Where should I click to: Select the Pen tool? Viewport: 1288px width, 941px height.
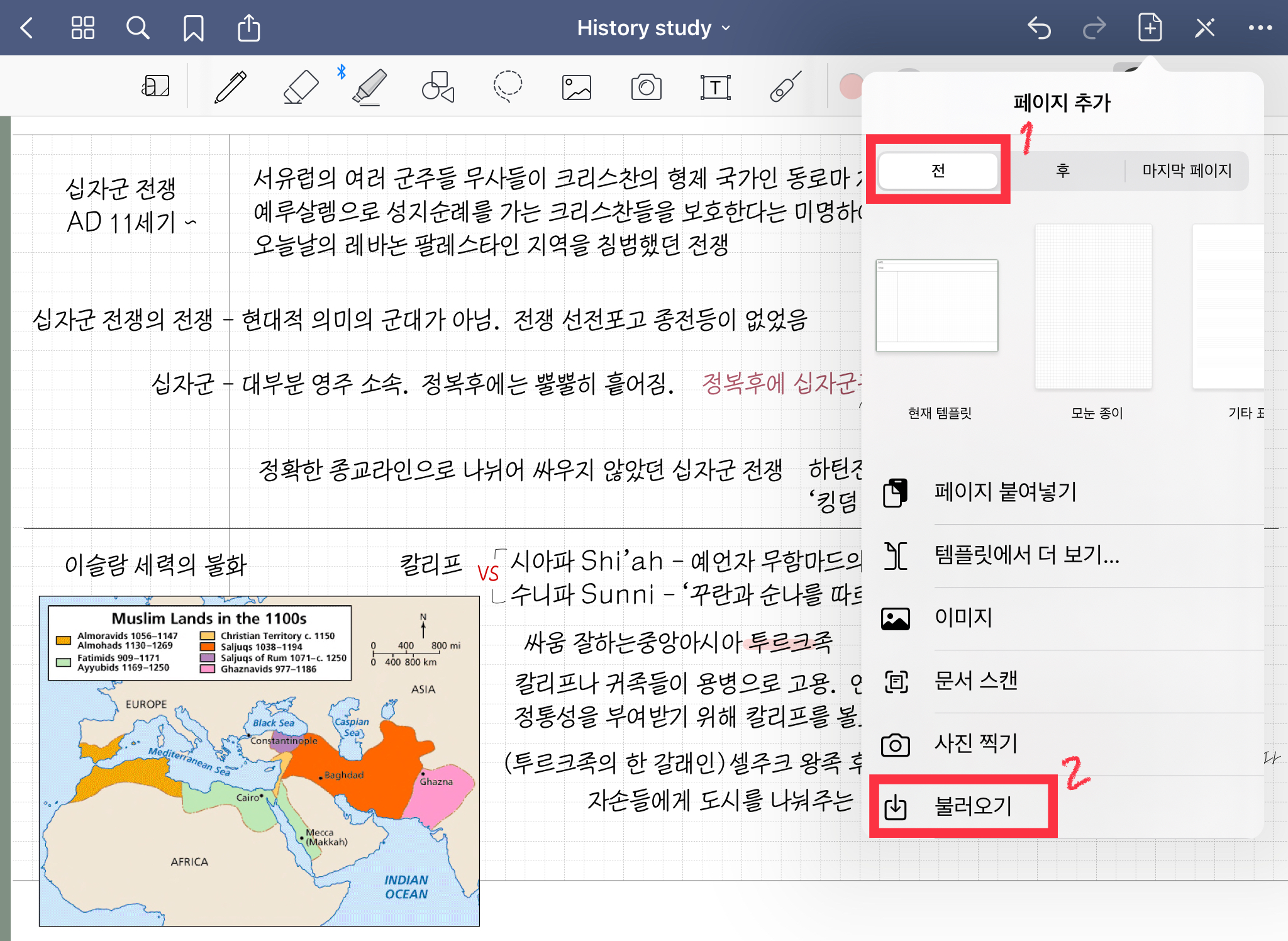tap(231, 87)
